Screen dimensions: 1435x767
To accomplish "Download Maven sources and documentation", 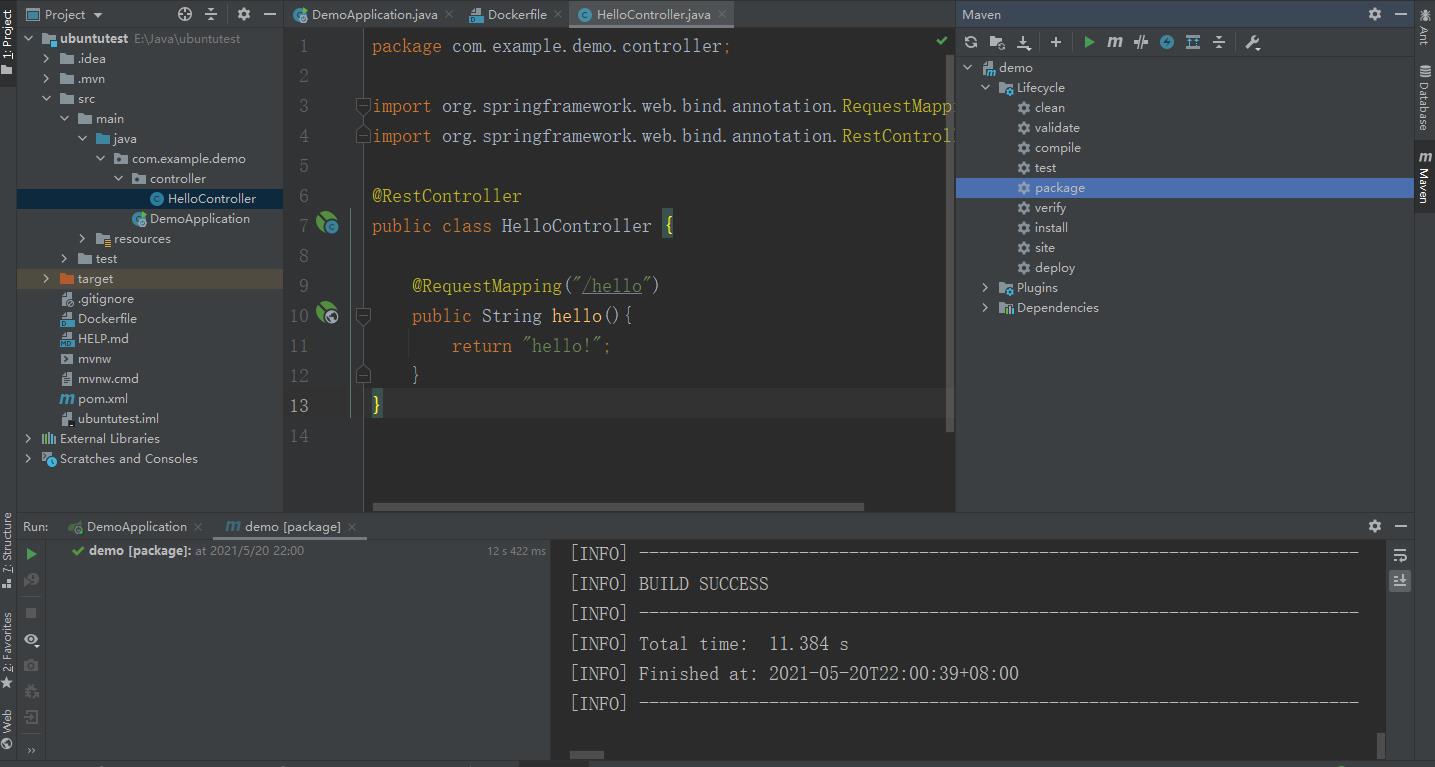I will tap(1024, 42).
